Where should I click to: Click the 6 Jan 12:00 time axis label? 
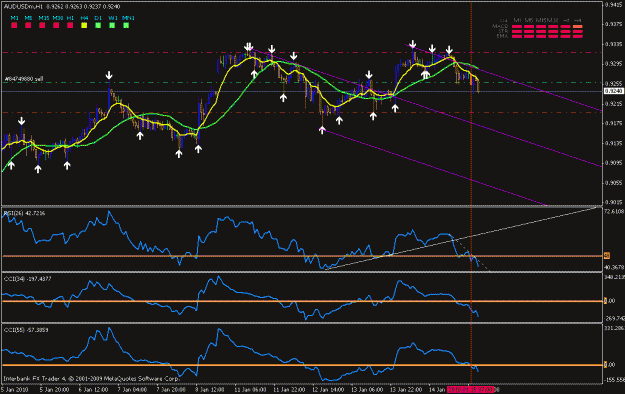[x=93, y=389]
